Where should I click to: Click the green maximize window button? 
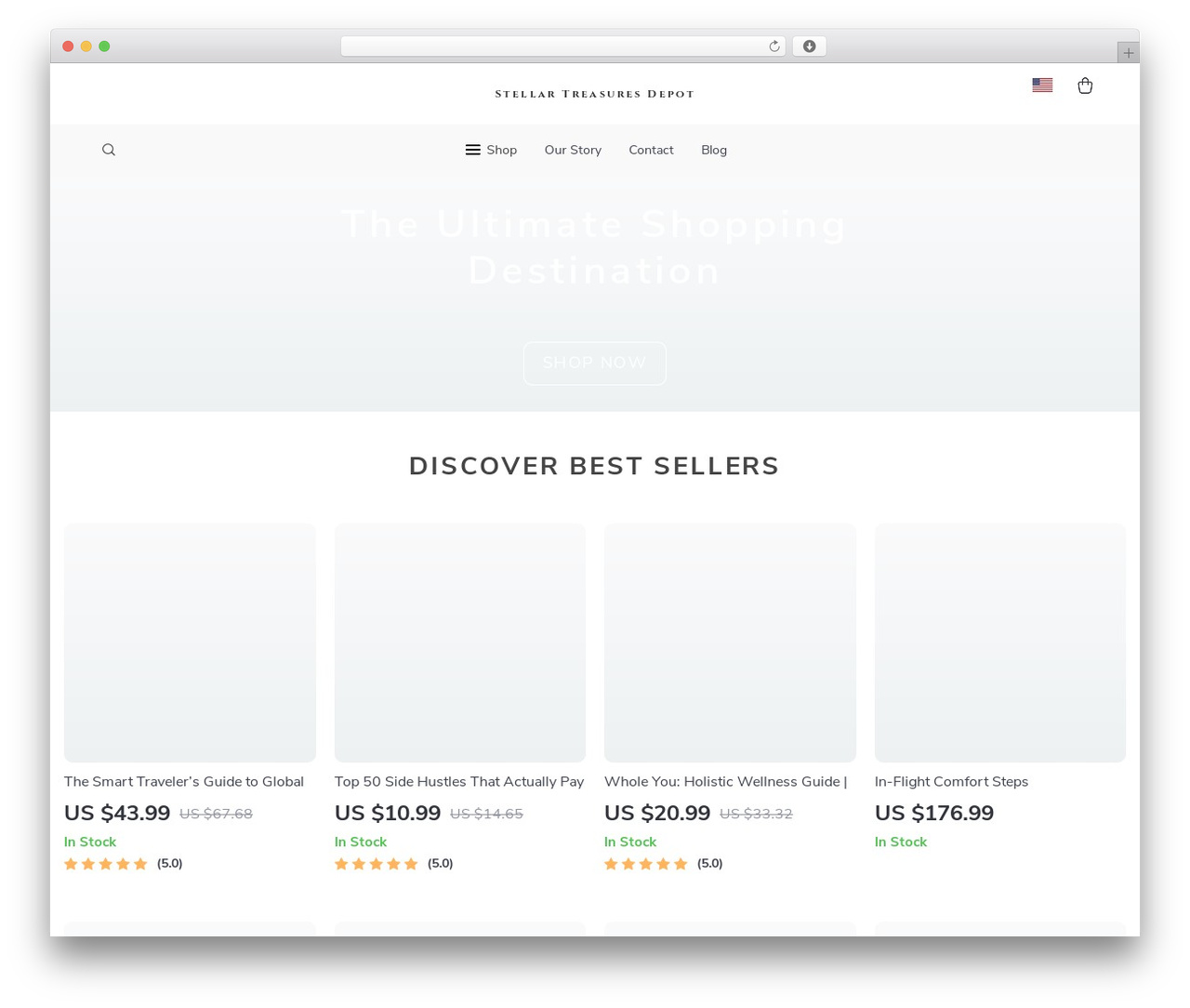click(x=104, y=46)
